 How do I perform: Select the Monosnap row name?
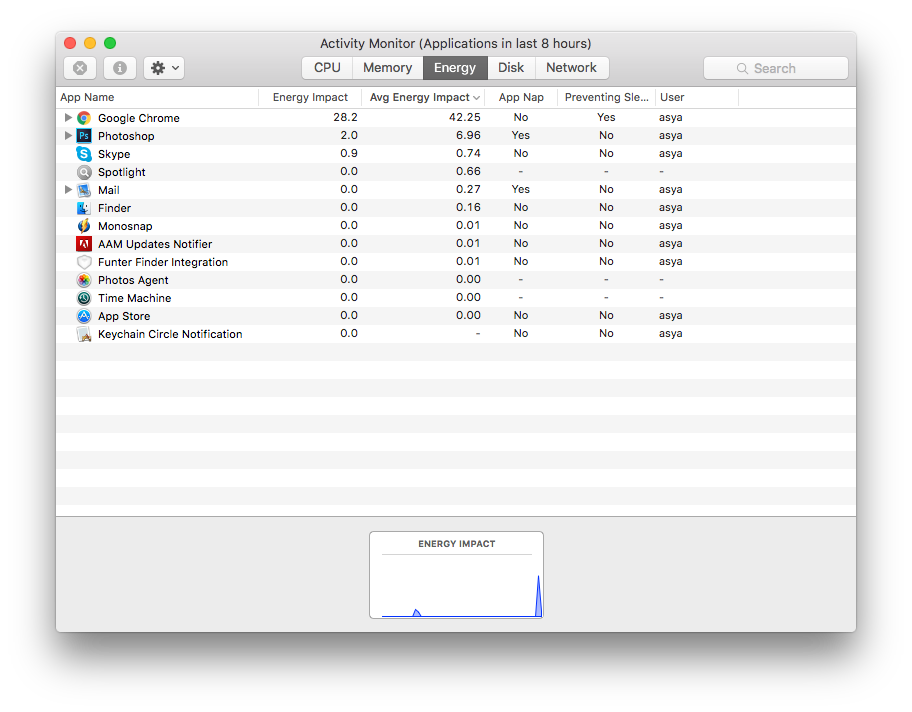point(125,226)
